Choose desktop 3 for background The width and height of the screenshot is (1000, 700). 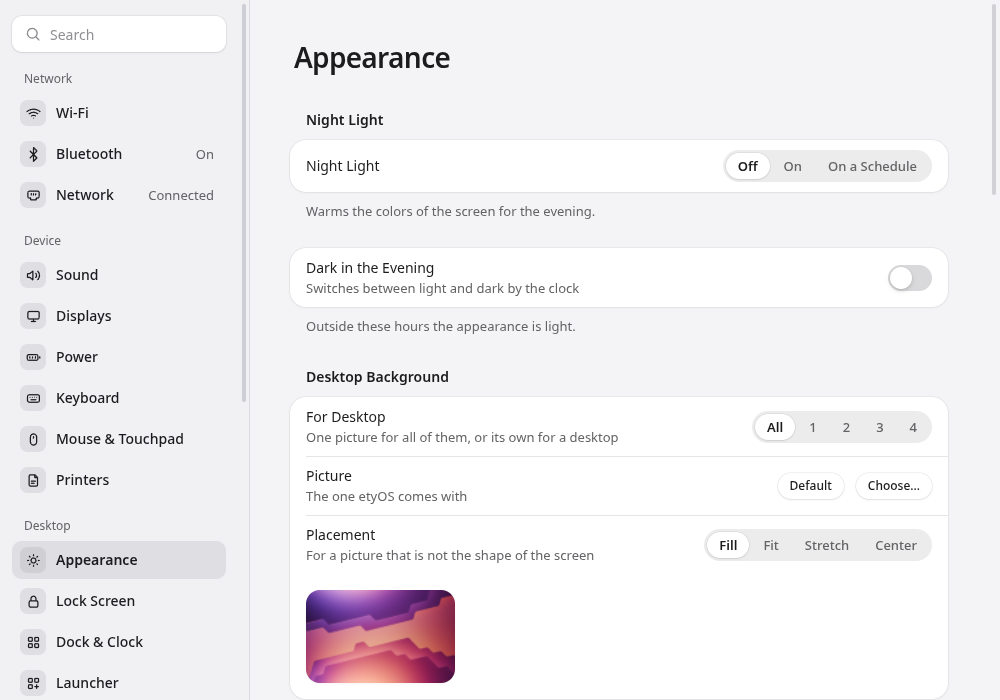tap(879, 427)
